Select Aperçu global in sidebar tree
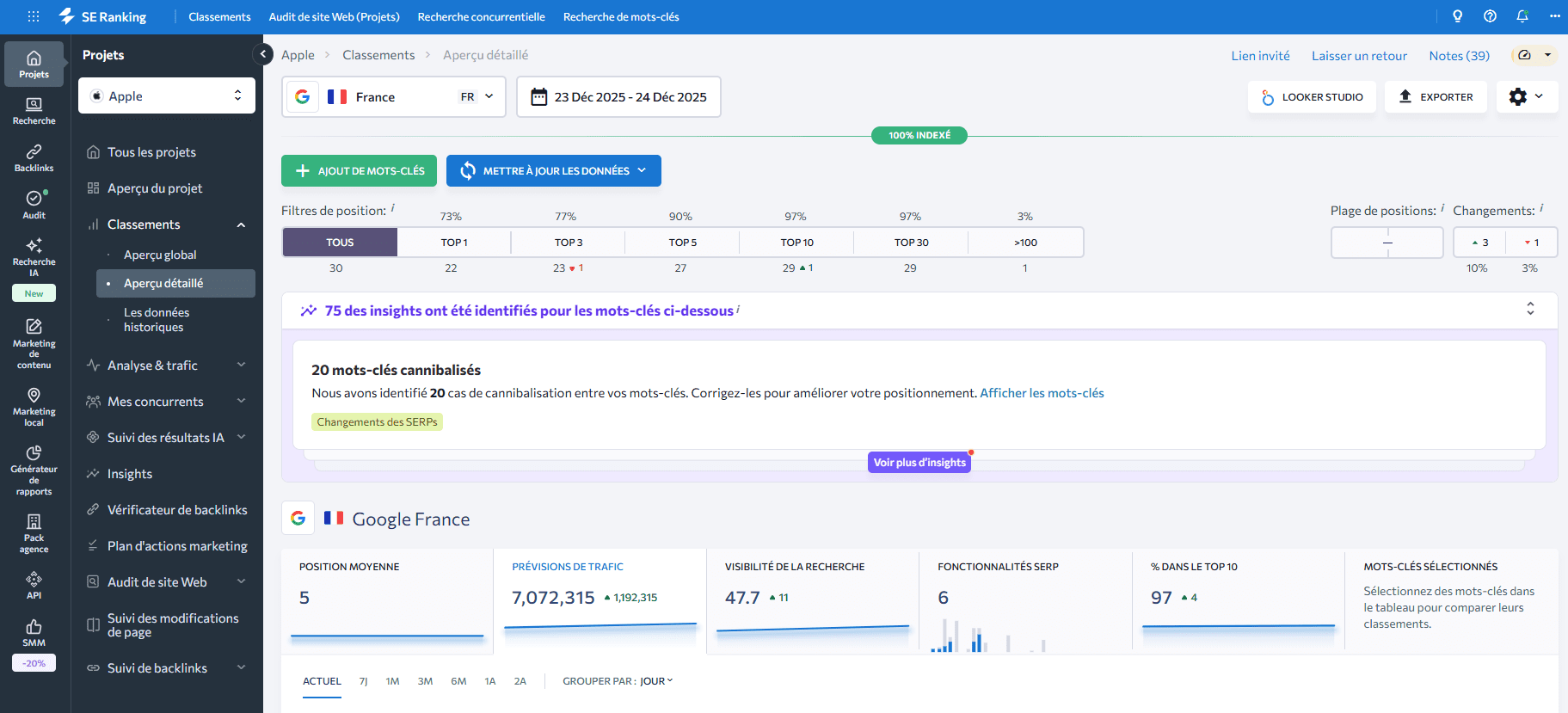Viewport: 1568px width, 713px height. click(160, 255)
